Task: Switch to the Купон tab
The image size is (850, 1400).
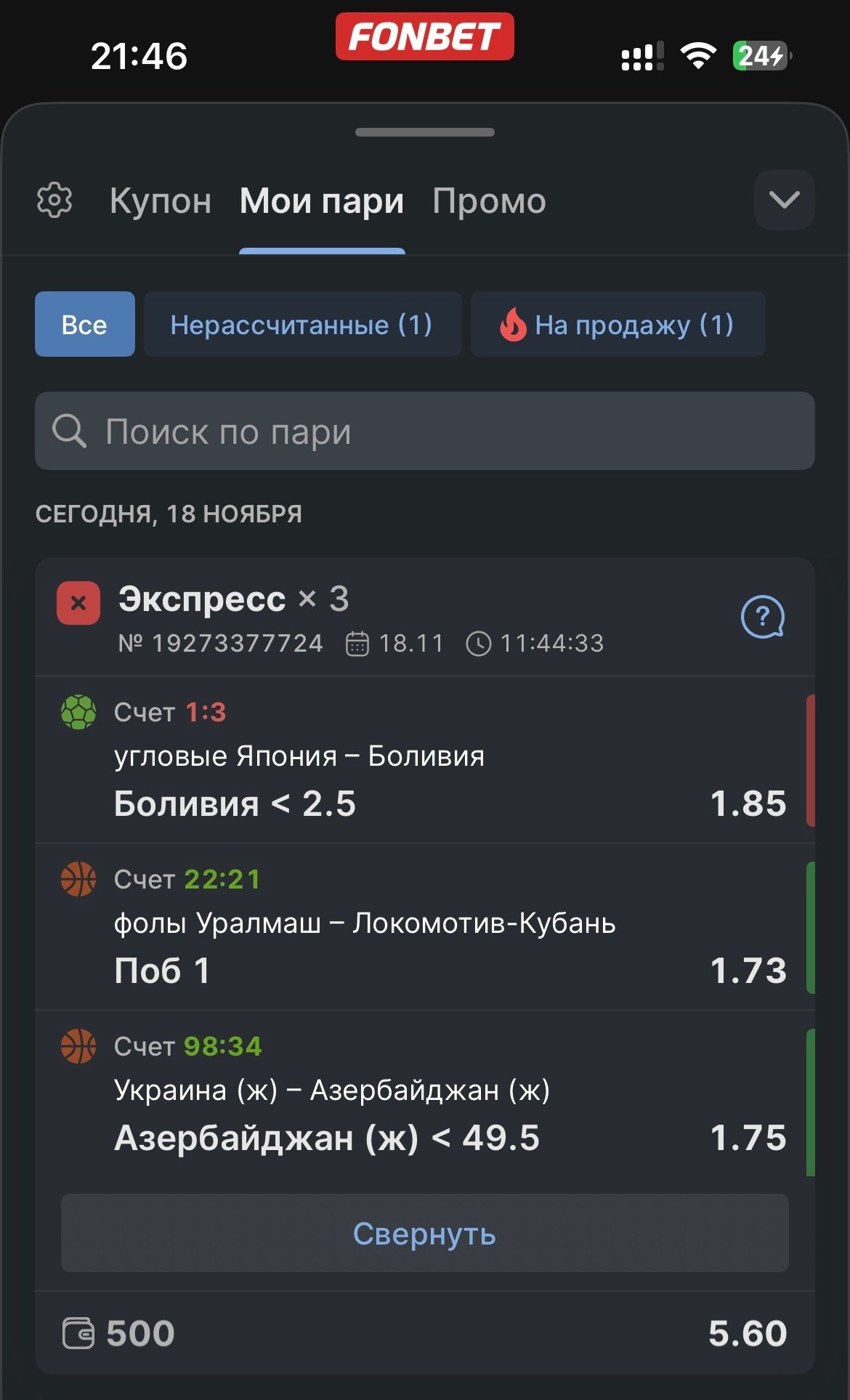Action: click(161, 201)
